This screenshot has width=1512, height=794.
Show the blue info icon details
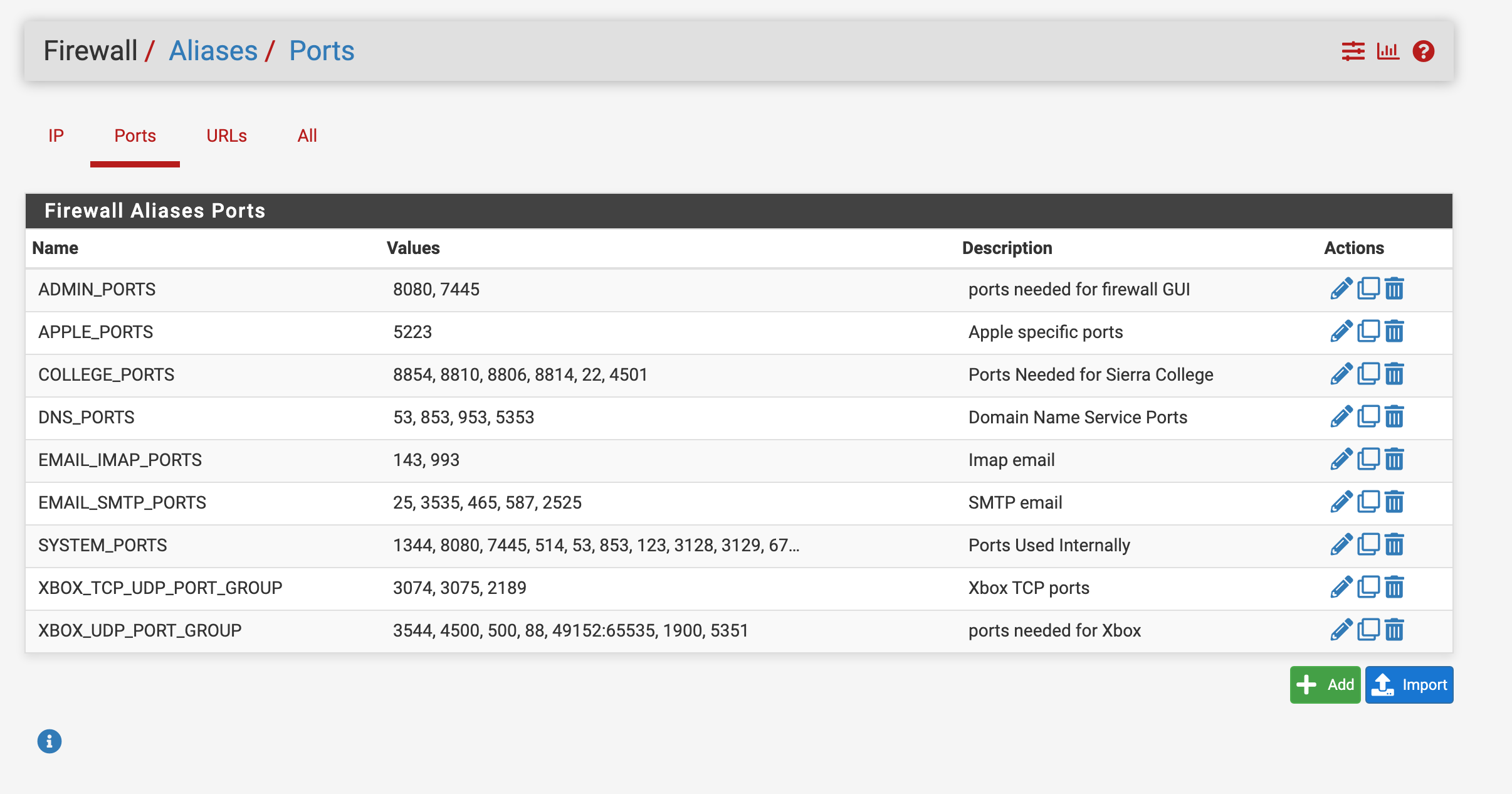(50, 741)
